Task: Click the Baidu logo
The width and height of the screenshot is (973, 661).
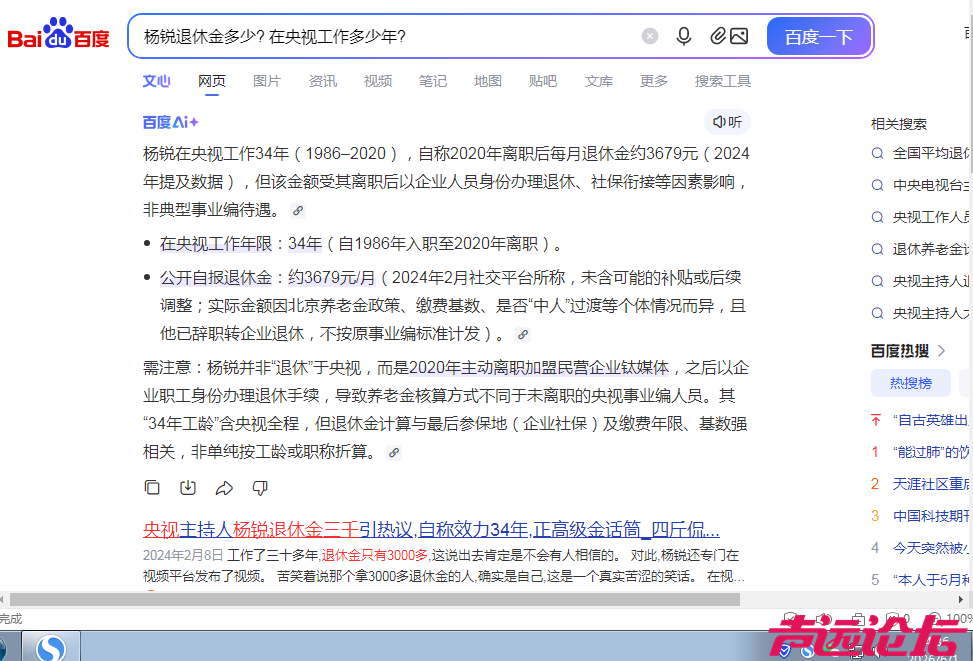Action: 58,34
